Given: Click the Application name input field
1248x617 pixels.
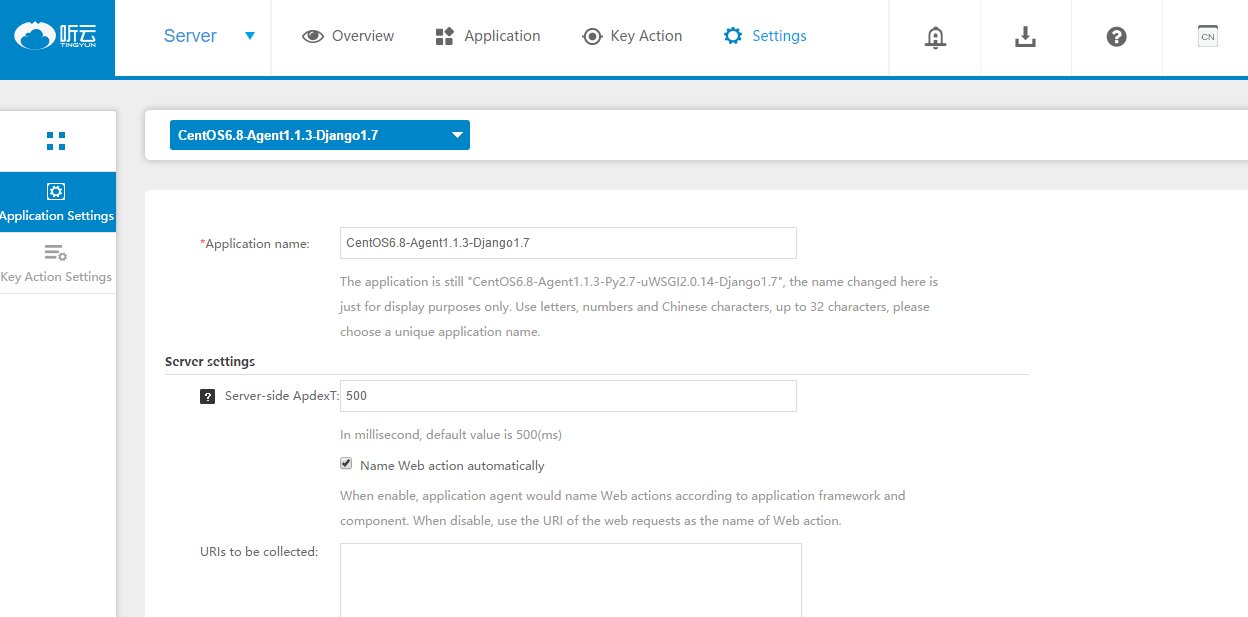Looking at the screenshot, I should point(568,243).
